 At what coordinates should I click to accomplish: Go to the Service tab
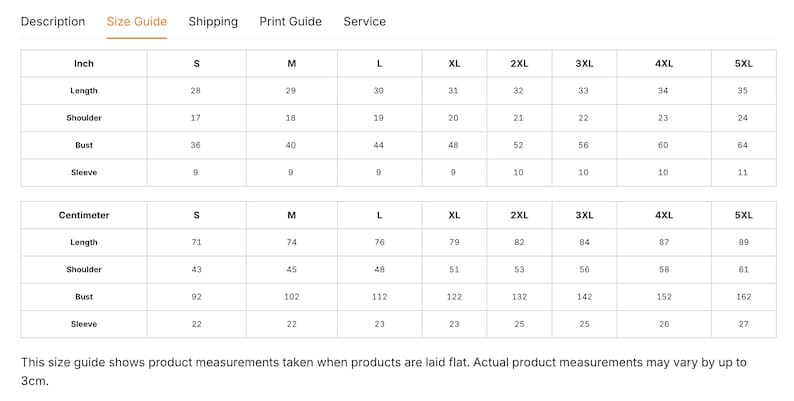point(365,22)
